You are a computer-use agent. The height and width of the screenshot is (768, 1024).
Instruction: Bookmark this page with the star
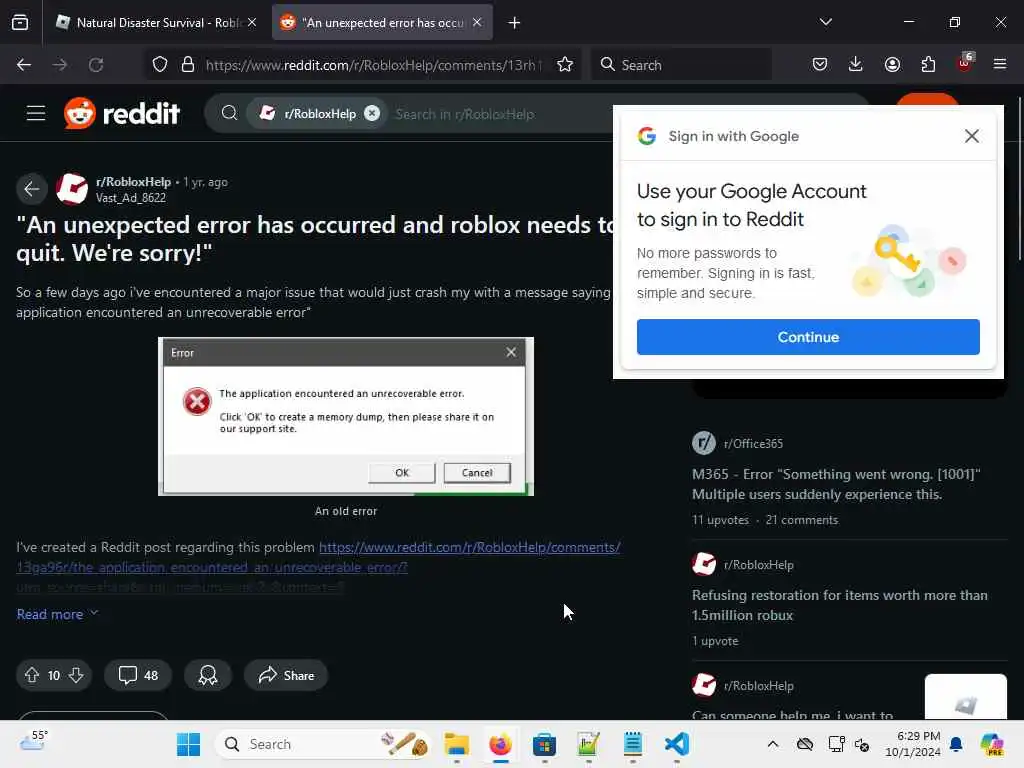(x=566, y=65)
